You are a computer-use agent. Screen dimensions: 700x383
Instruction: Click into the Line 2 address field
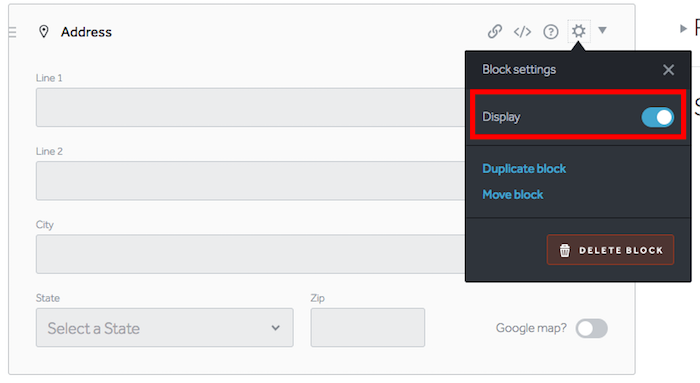250,181
